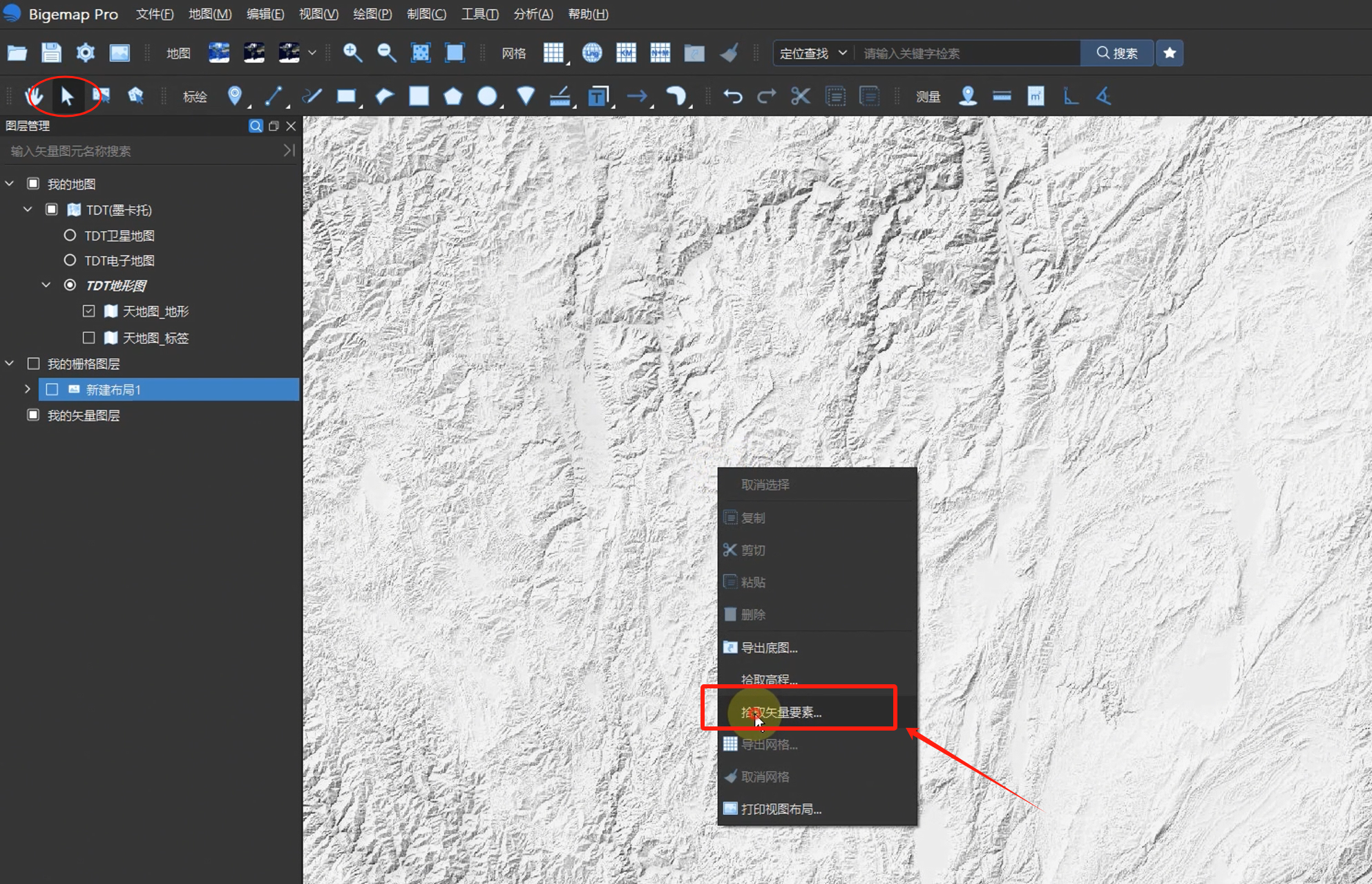Select the circle drawing tool
1372x884 pixels.
[487, 96]
